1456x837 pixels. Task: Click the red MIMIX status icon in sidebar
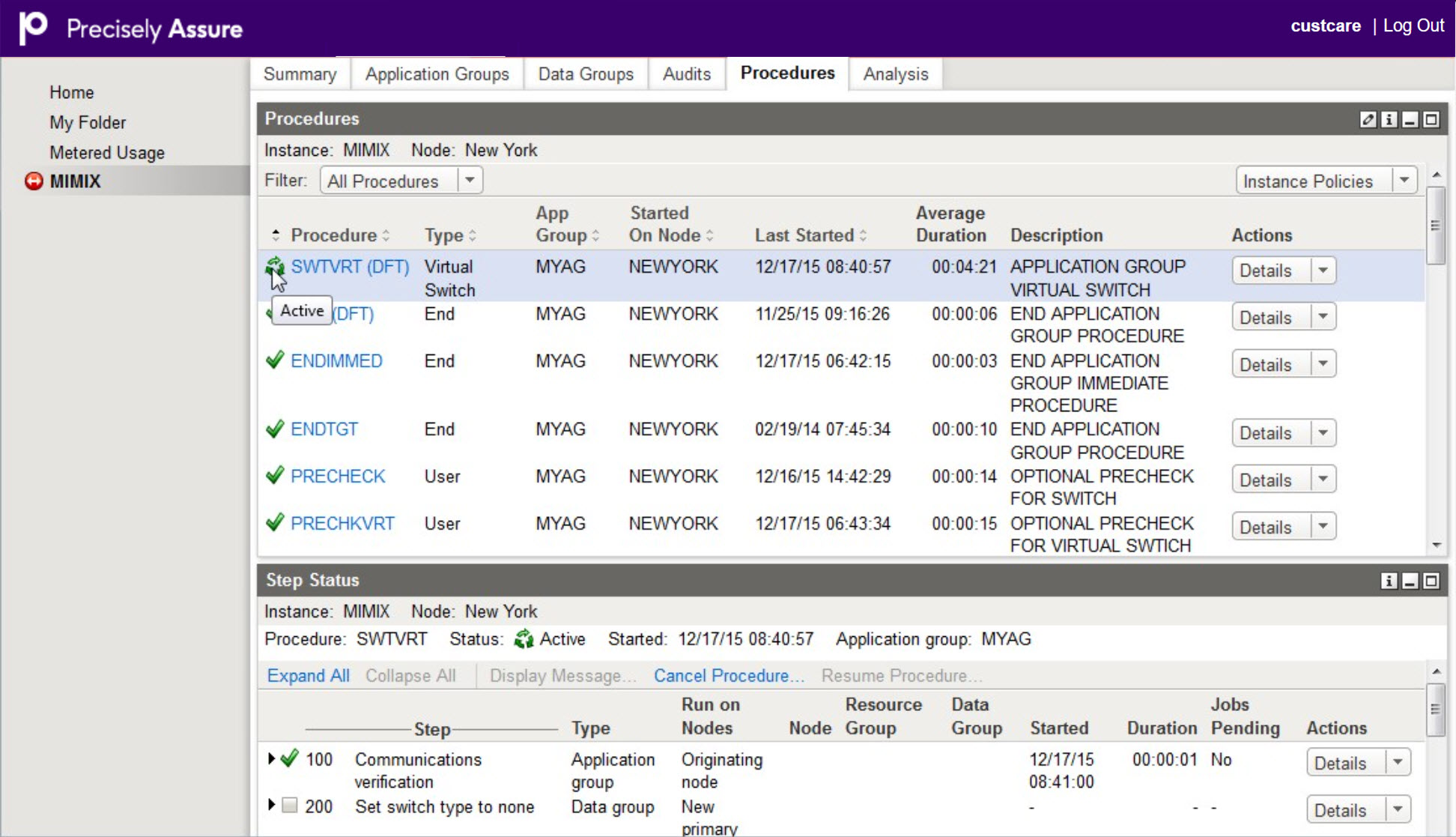(x=34, y=181)
